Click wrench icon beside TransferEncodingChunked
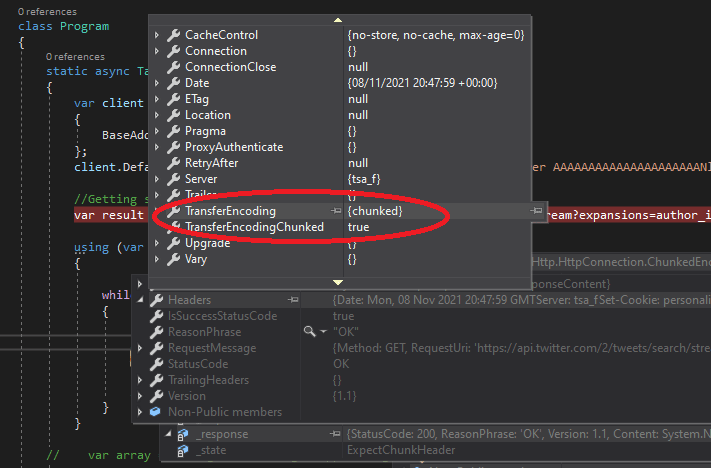This screenshot has width=711, height=468. click(173, 227)
